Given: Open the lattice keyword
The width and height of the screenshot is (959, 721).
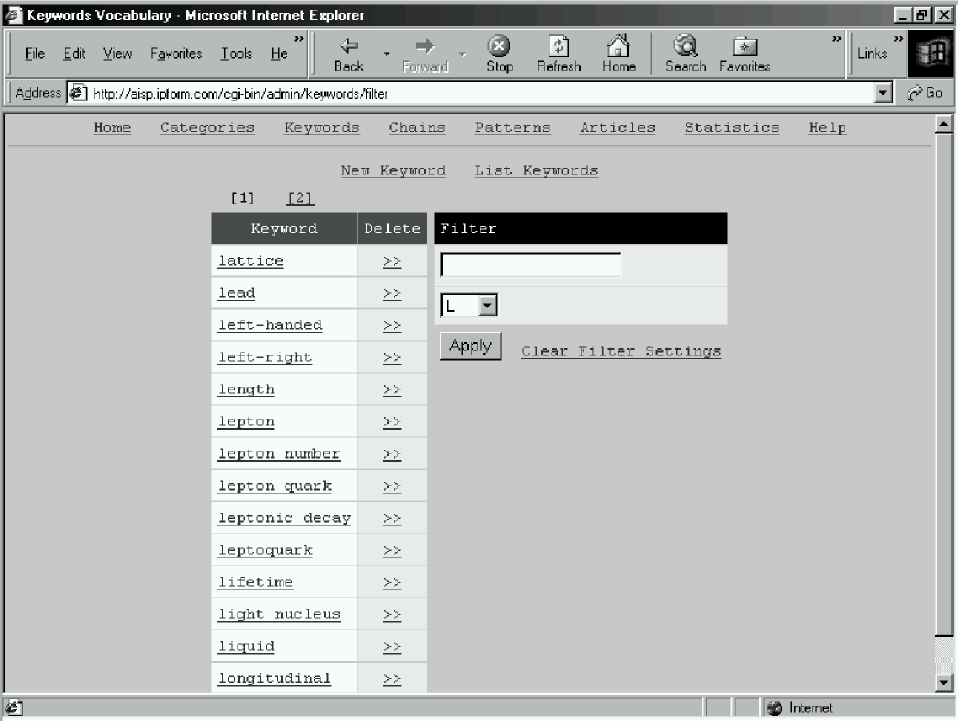Looking at the screenshot, I should click(x=251, y=261).
